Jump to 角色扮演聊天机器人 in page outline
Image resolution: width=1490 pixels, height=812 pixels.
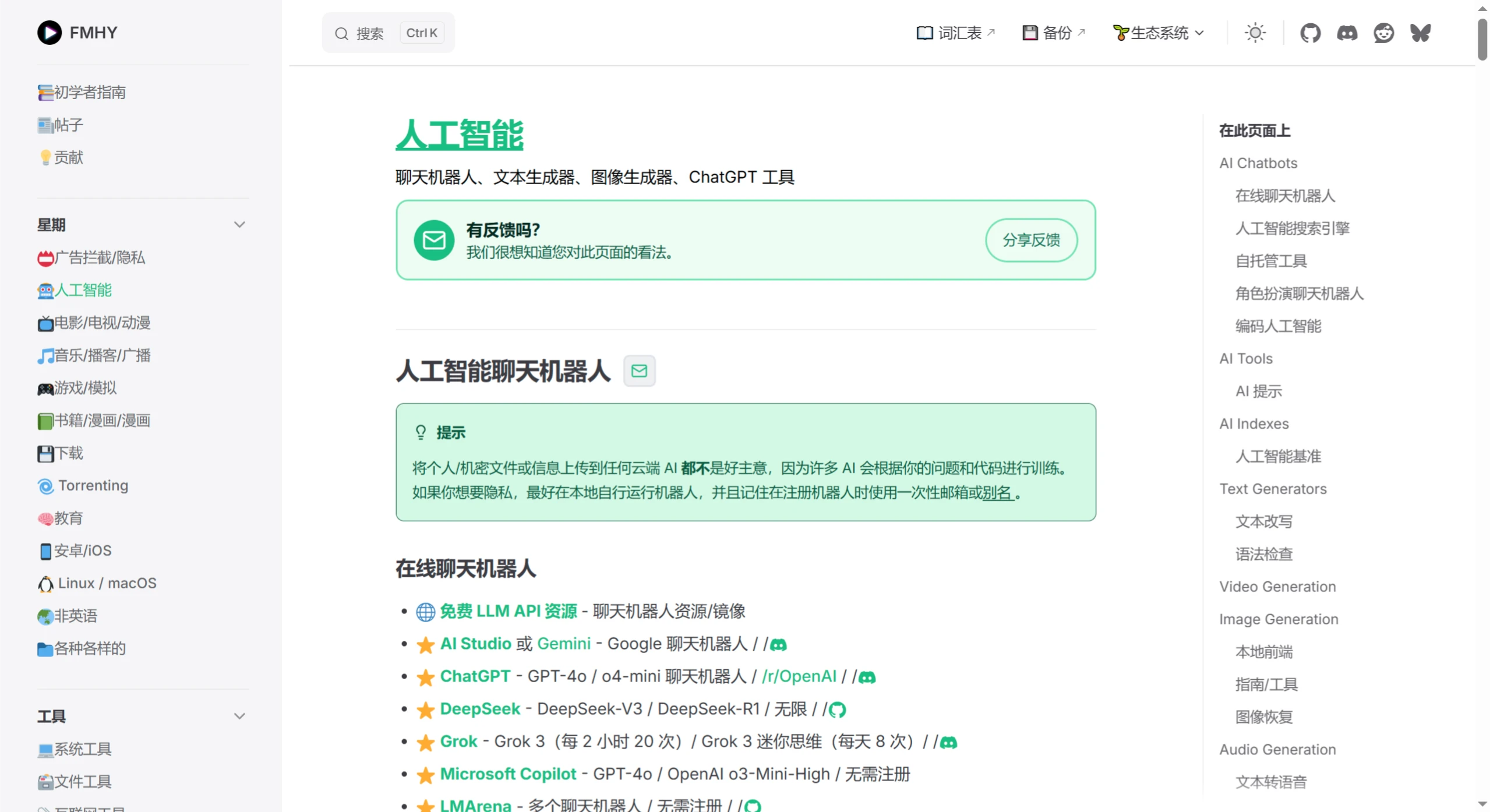click(x=1300, y=294)
